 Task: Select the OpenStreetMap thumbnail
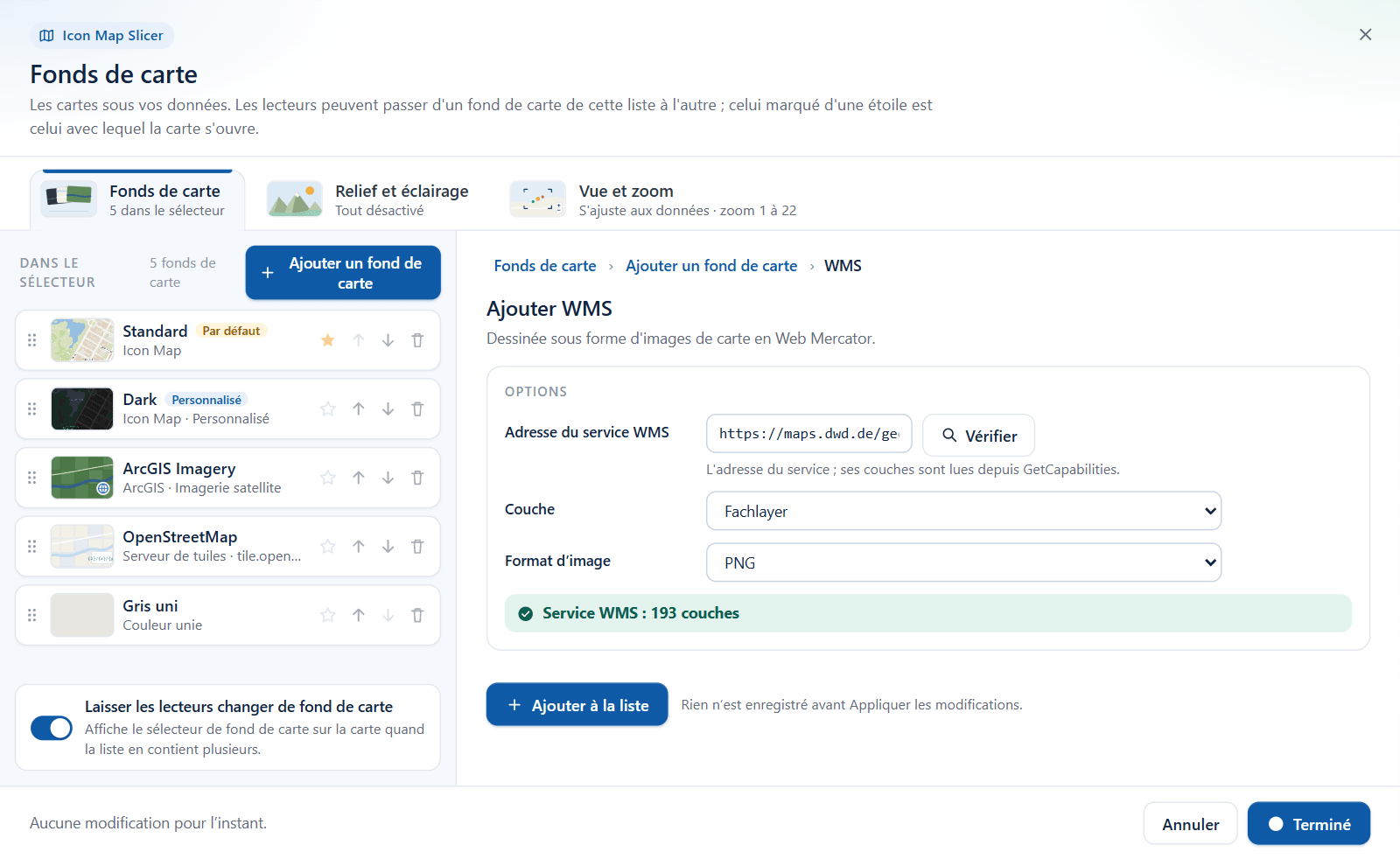point(82,547)
